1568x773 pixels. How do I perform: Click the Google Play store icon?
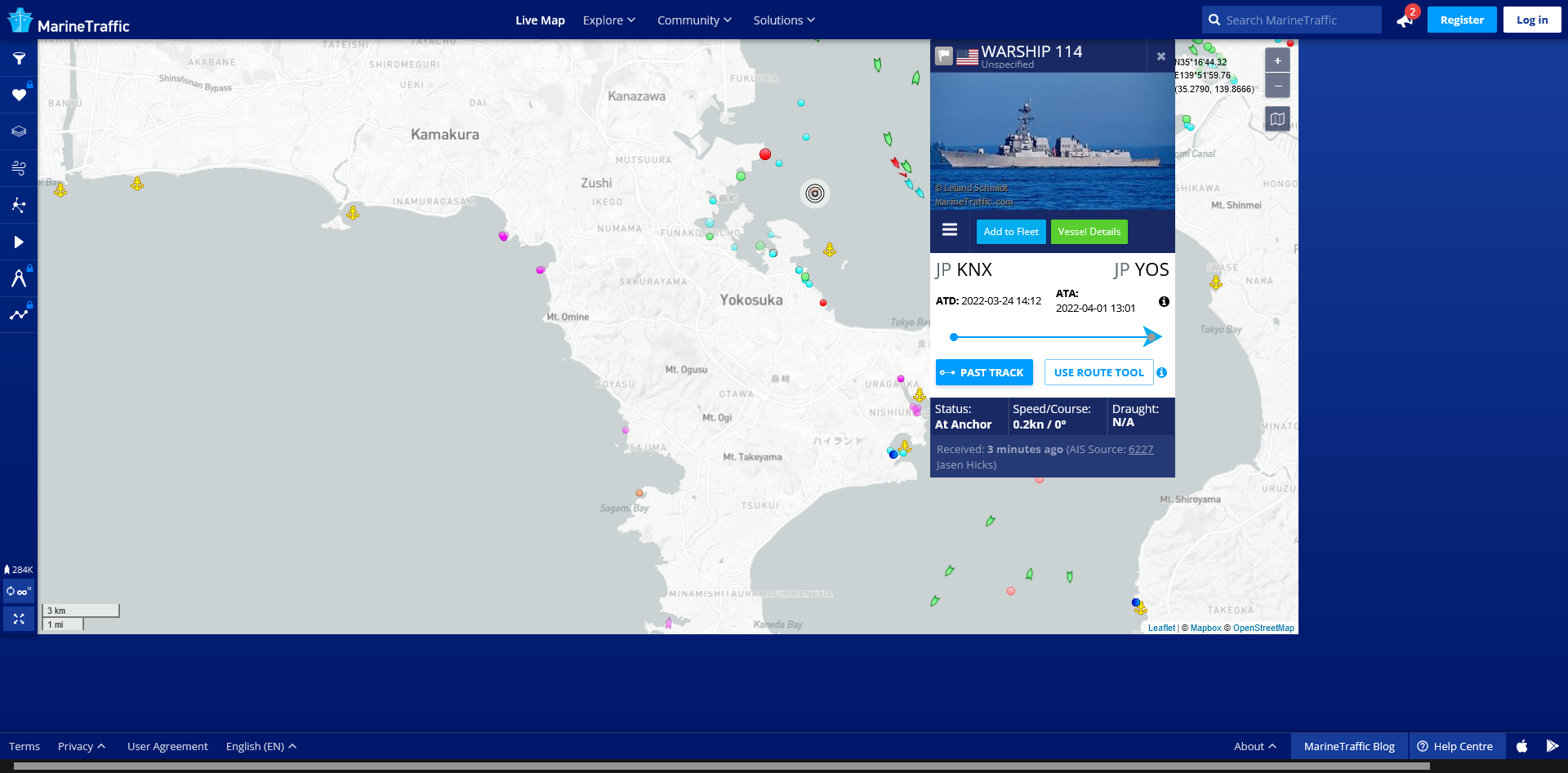tap(1552, 746)
